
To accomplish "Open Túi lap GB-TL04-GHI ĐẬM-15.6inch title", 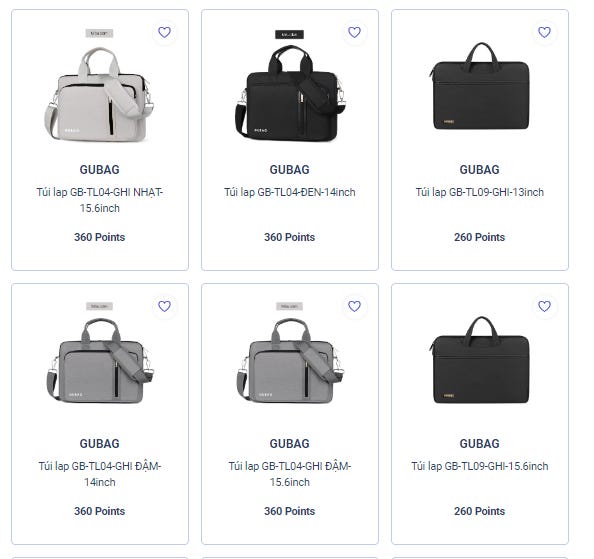I will coord(290,474).
